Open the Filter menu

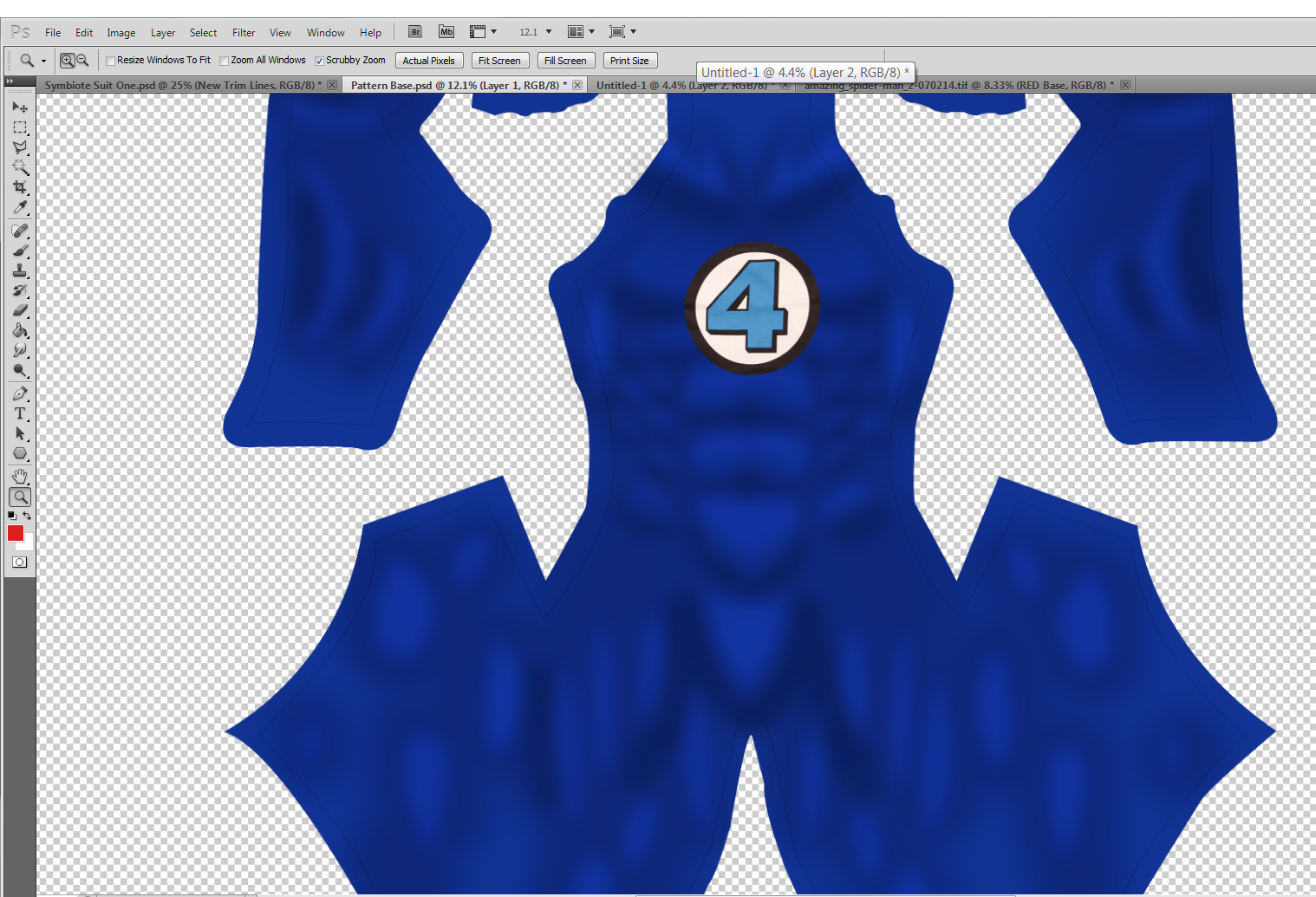pyautogui.click(x=244, y=33)
